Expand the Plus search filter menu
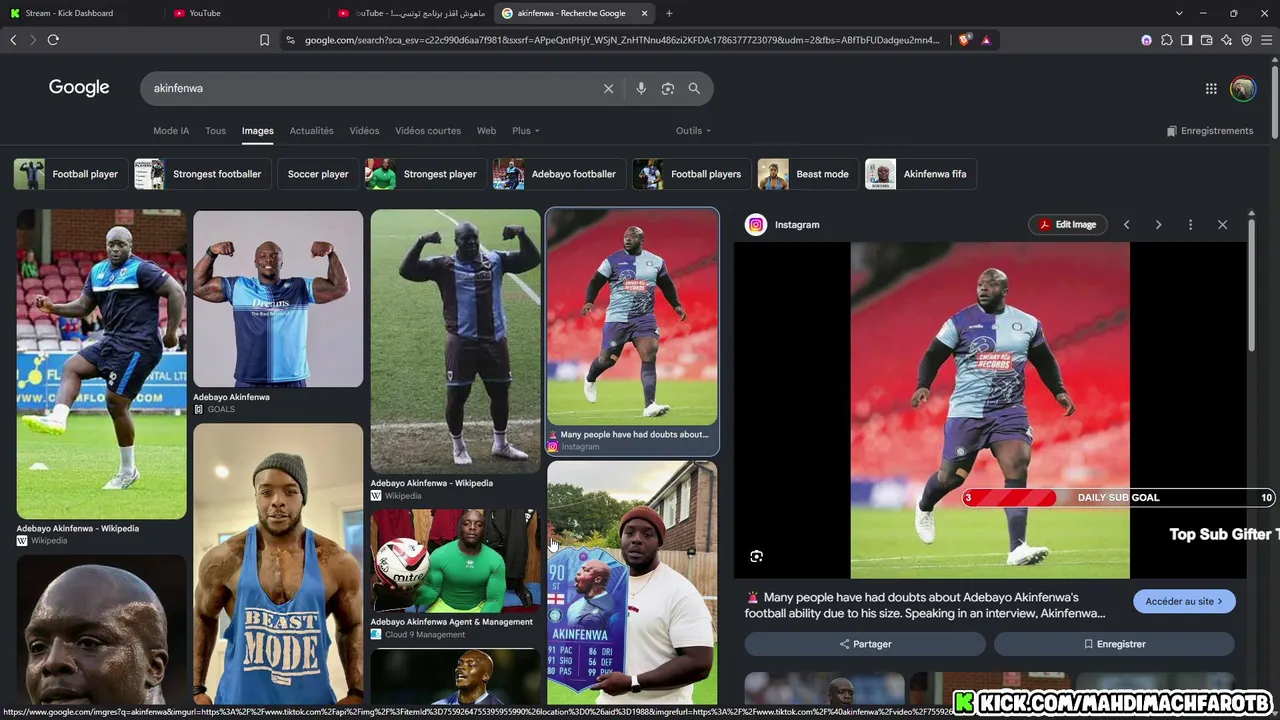This screenshot has width=1280, height=720. click(525, 131)
